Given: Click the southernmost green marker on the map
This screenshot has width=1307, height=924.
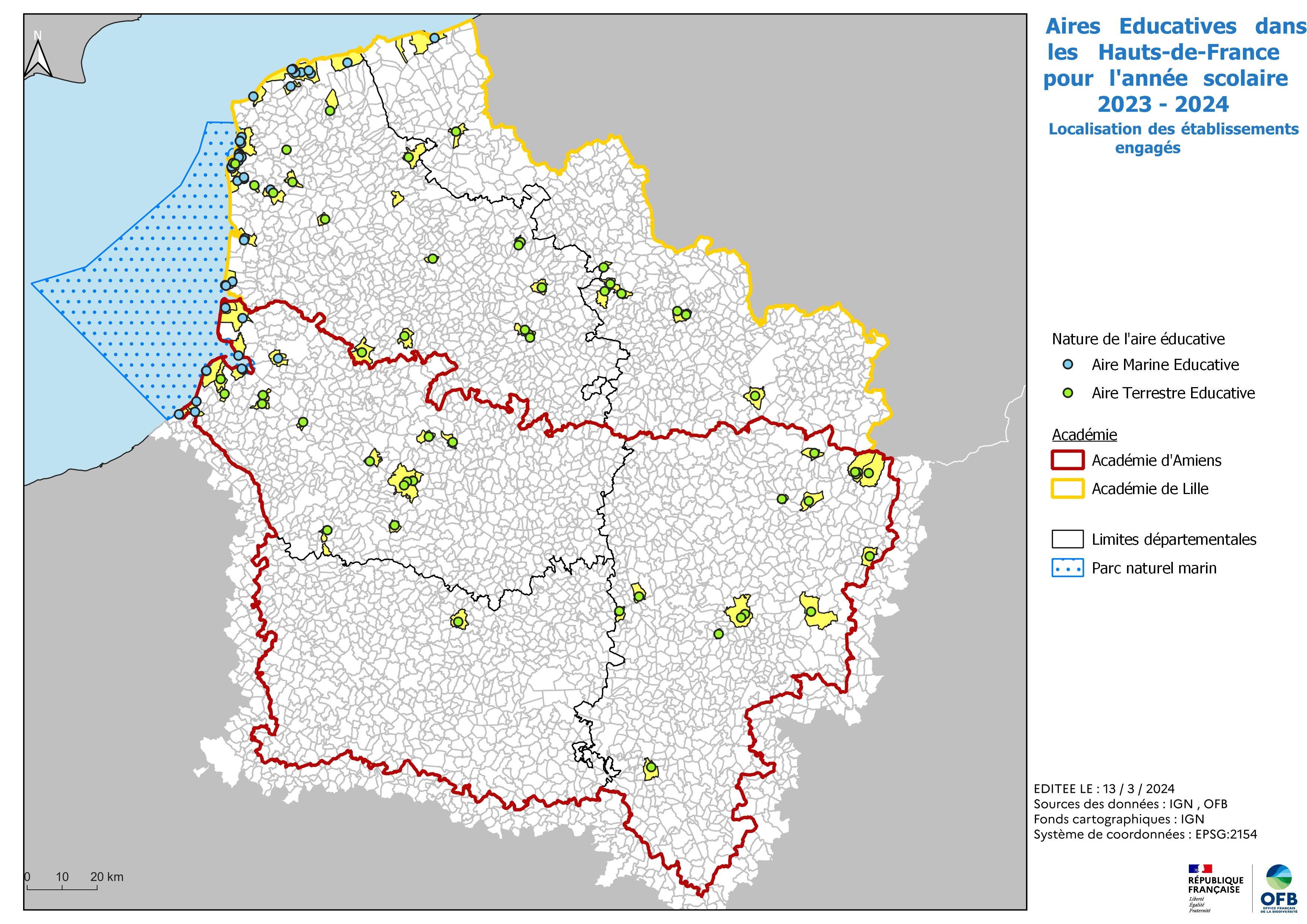Looking at the screenshot, I should tap(651, 767).
